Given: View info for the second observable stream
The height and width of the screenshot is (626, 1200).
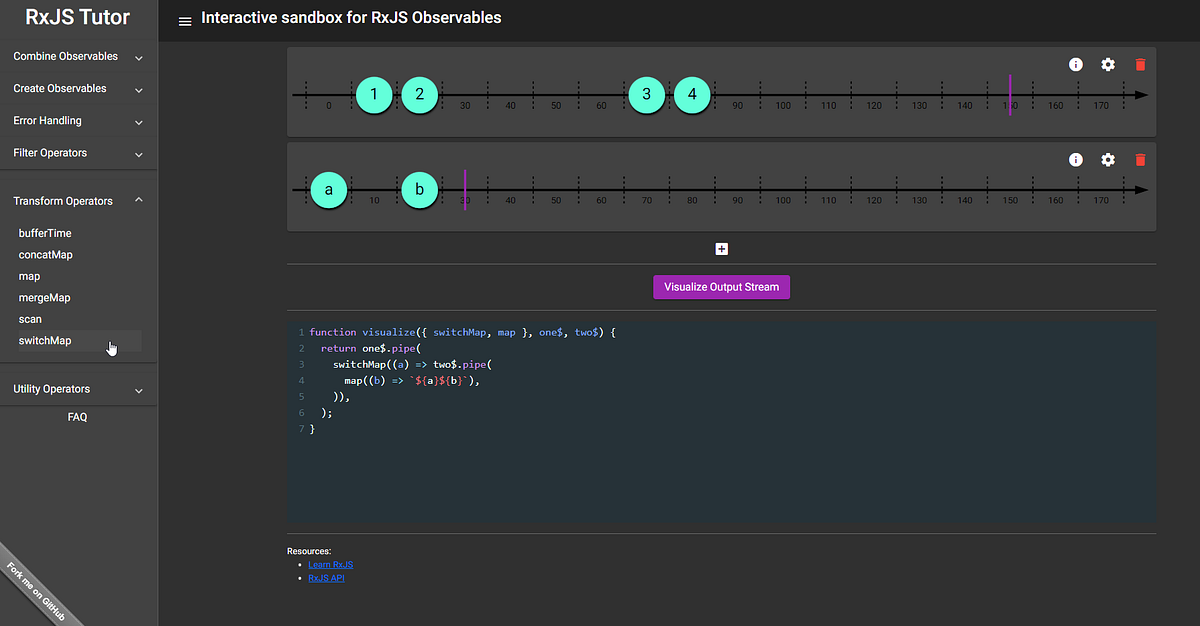Looking at the screenshot, I should click(x=1075, y=159).
